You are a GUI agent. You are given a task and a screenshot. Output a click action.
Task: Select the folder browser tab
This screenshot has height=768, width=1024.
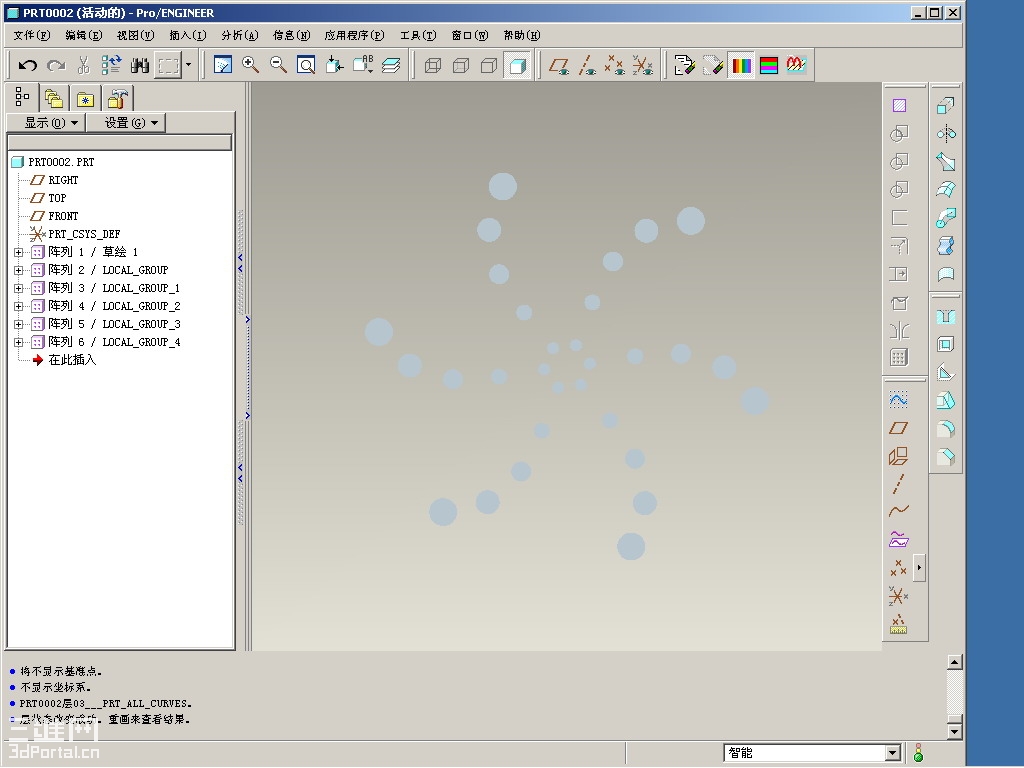tap(54, 99)
